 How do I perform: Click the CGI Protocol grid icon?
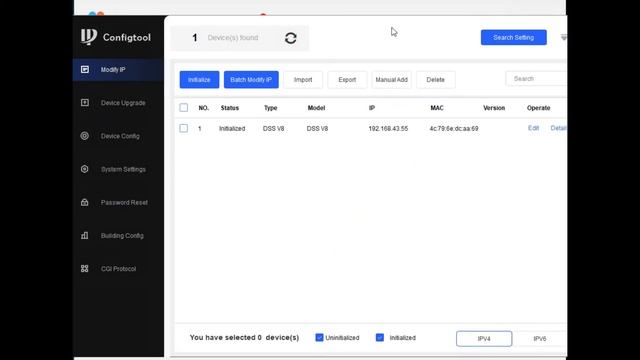pos(84,269)
